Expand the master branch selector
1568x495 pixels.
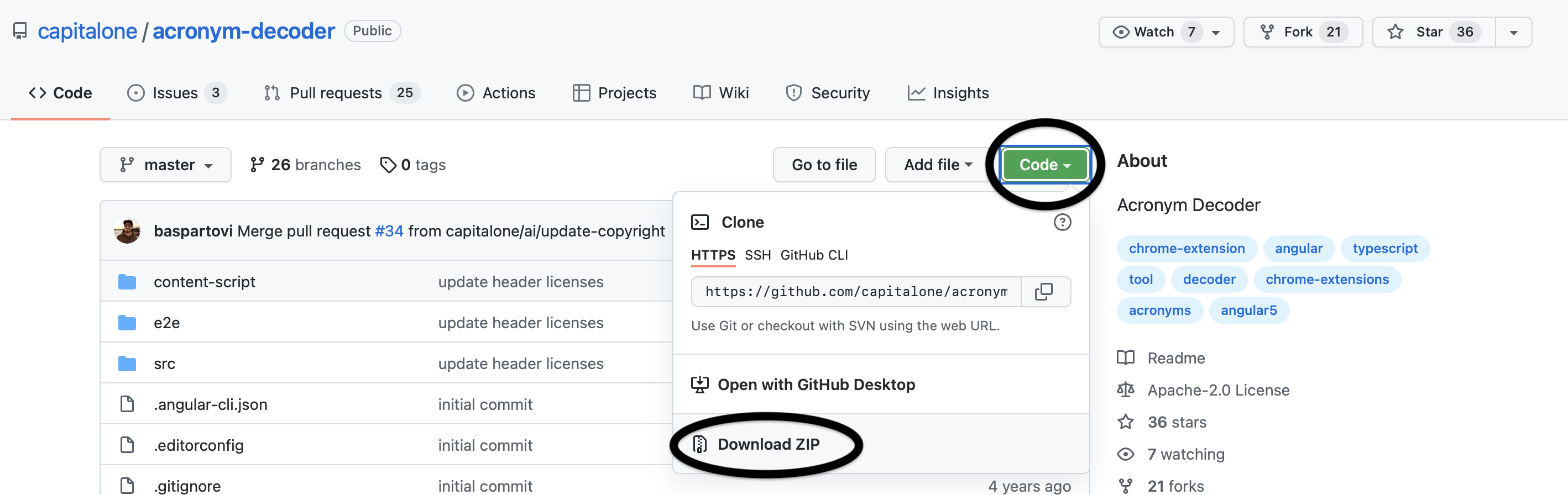pos(165,165)
